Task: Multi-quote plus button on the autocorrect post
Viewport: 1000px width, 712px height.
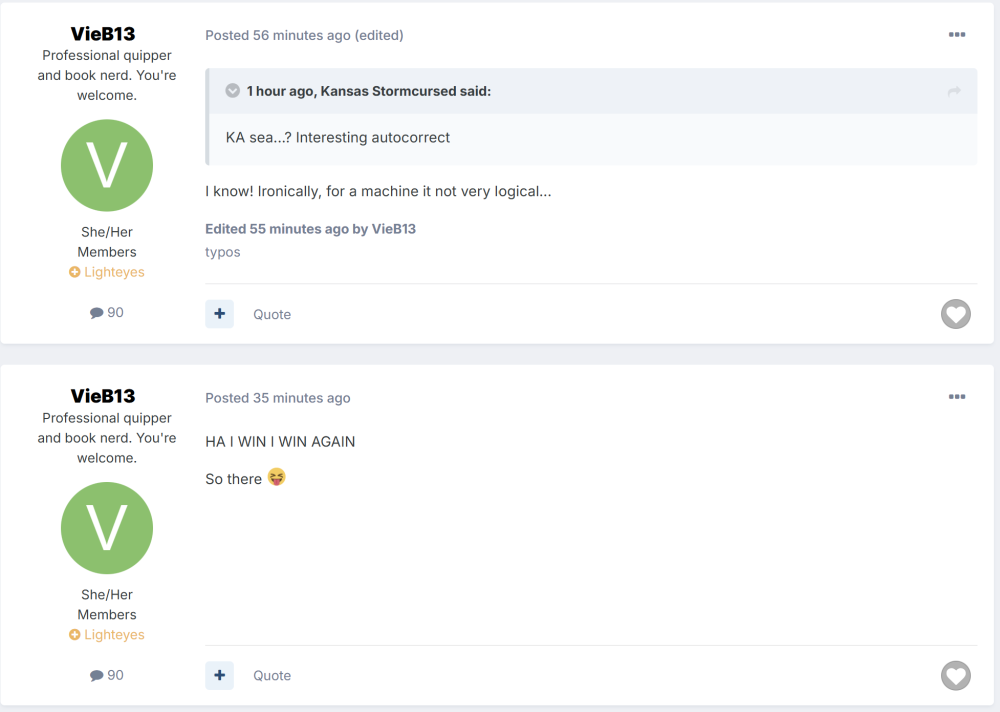Action: 219,314
